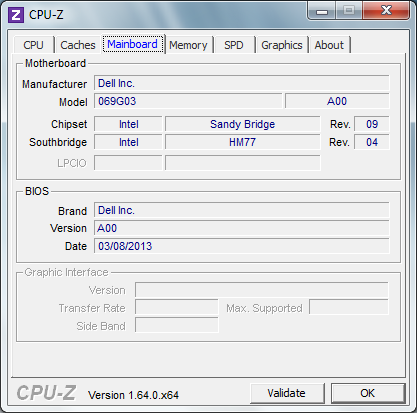This screenshot has height=413, width=417.
Task: Click the Version 1.64.0.x64 text
Action: [133, 395]
